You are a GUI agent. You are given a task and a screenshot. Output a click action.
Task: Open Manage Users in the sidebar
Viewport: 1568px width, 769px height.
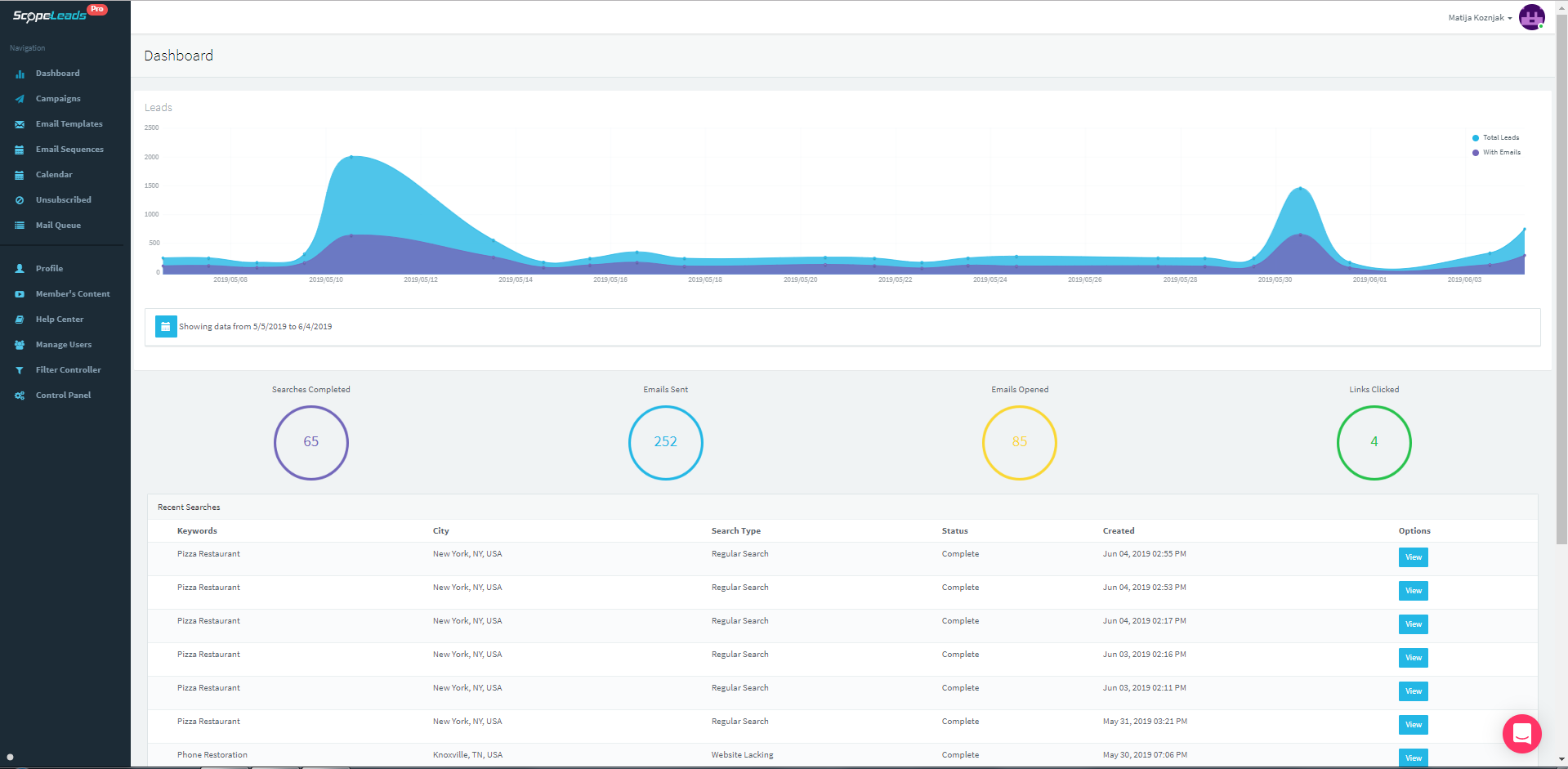(64, 345)
